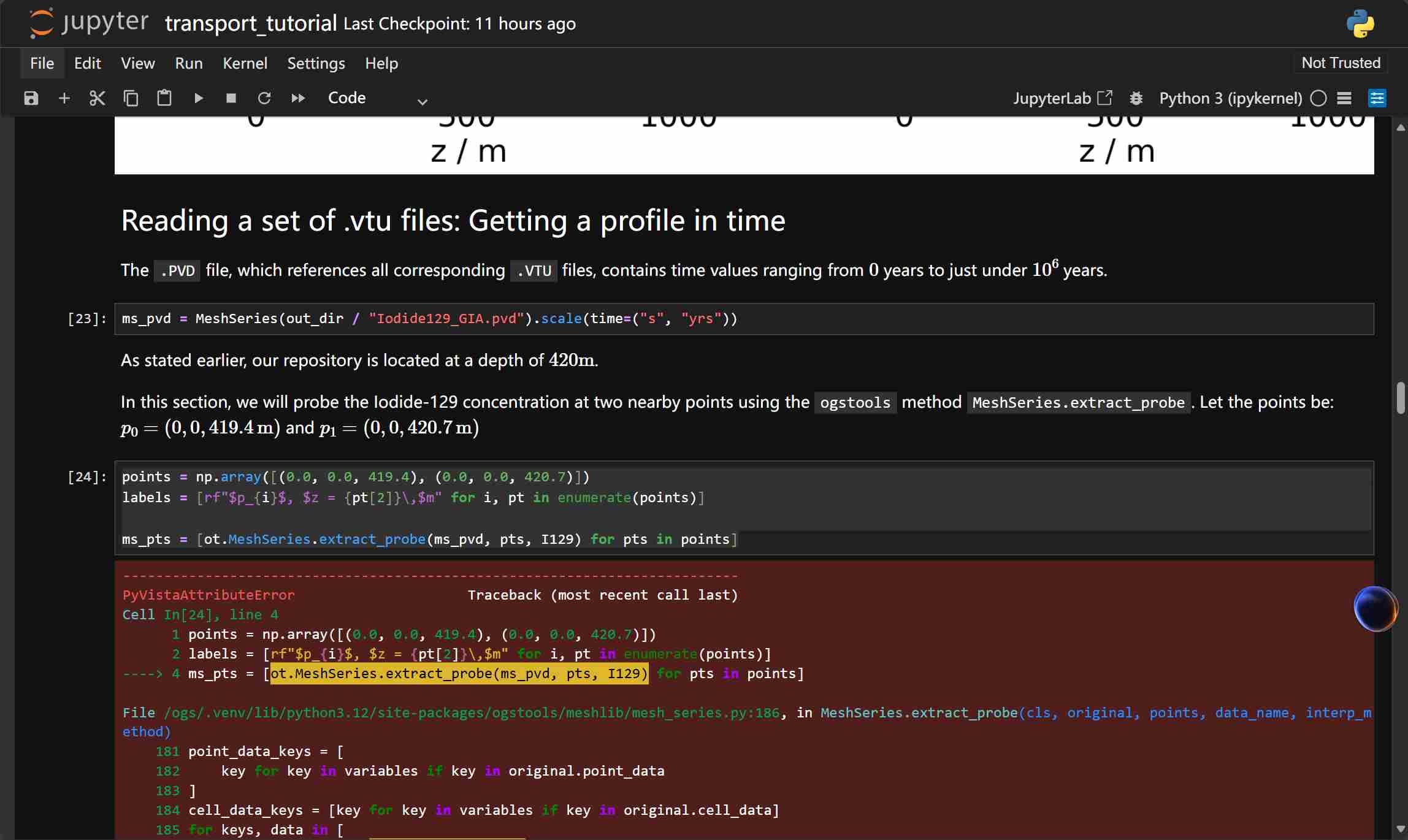Enable debugger with bug icon
The image size is (1408, 840).
tap(1136, 98)
